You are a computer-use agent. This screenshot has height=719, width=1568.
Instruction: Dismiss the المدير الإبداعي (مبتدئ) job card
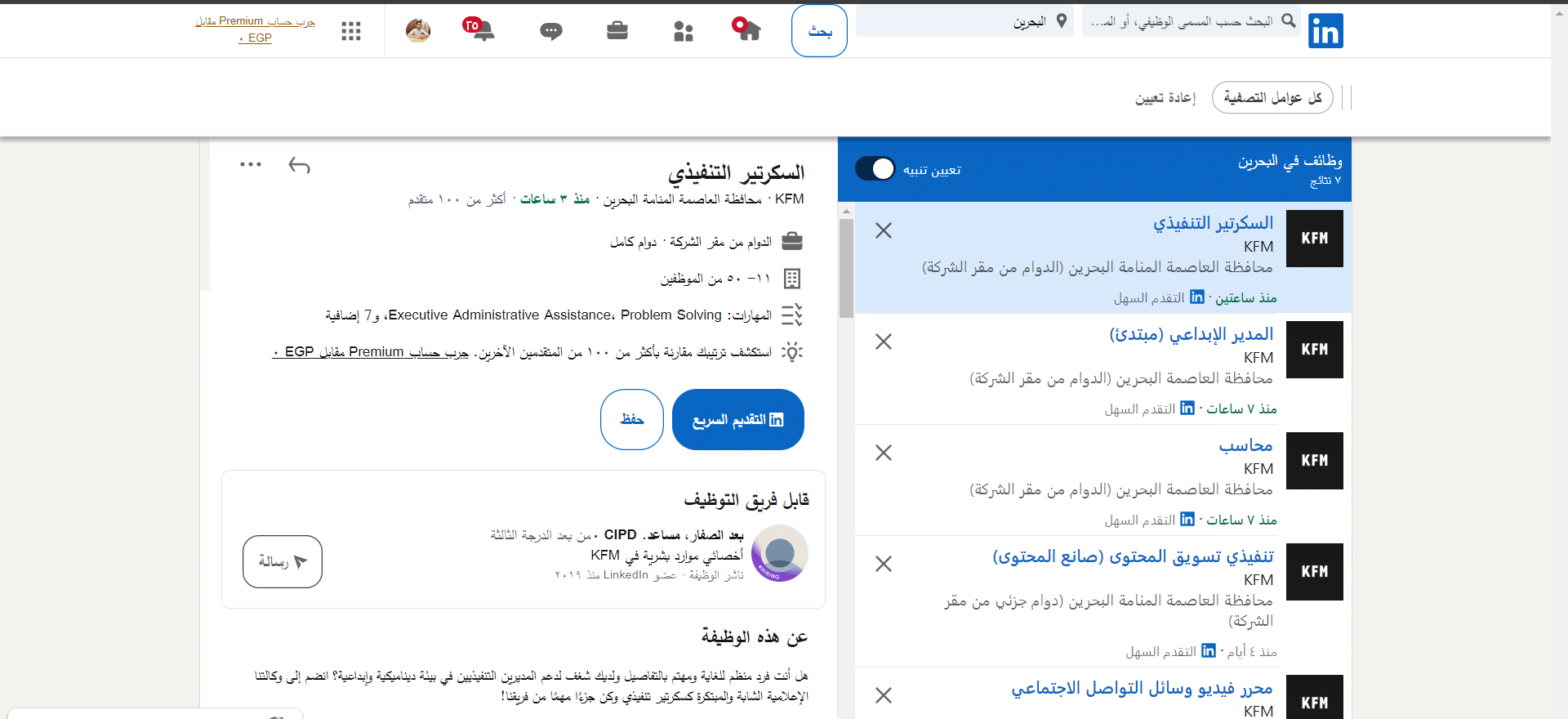pos(884,342)
